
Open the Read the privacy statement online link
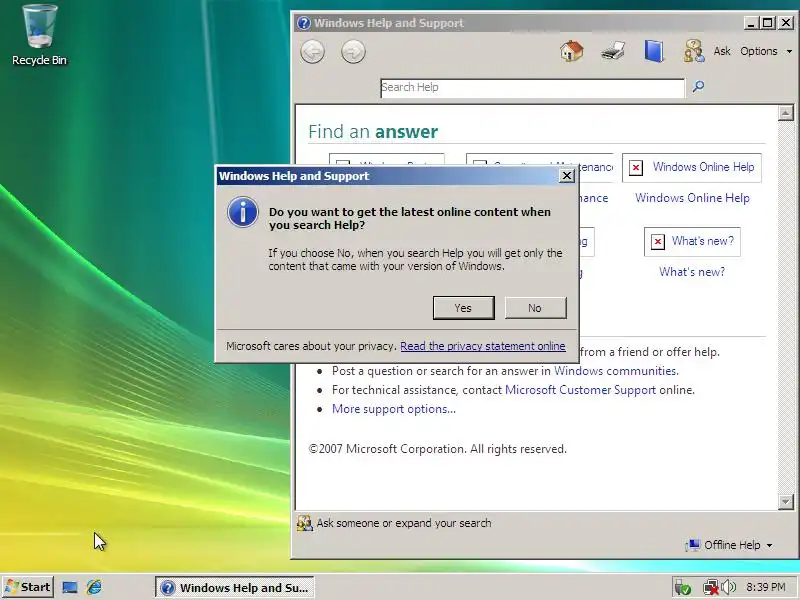coord(483,346)
